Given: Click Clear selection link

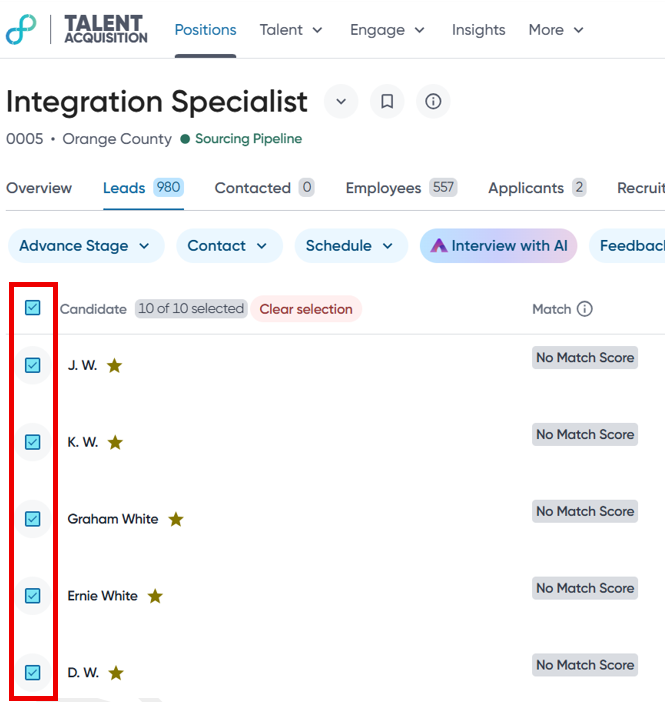Looking at the screenshot, I should click(x=306, y=309).
